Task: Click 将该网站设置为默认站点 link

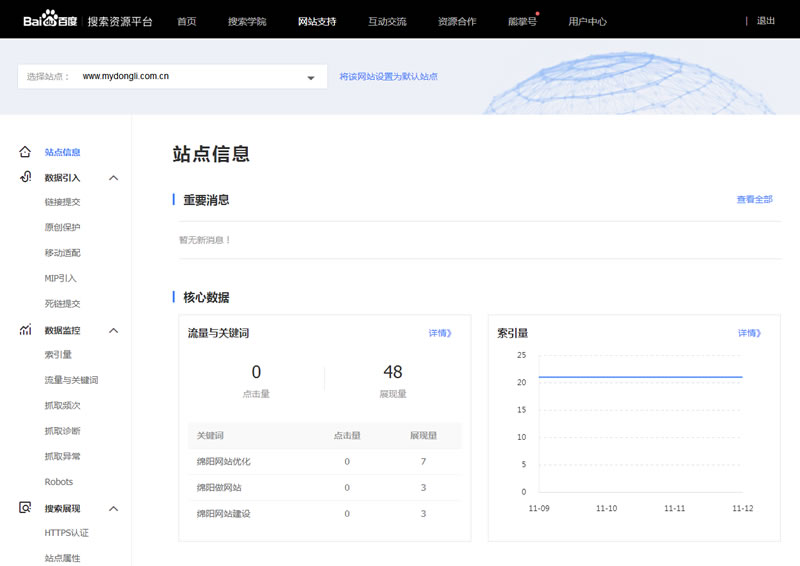Action: pyautogui.click(x=389, y=77)
